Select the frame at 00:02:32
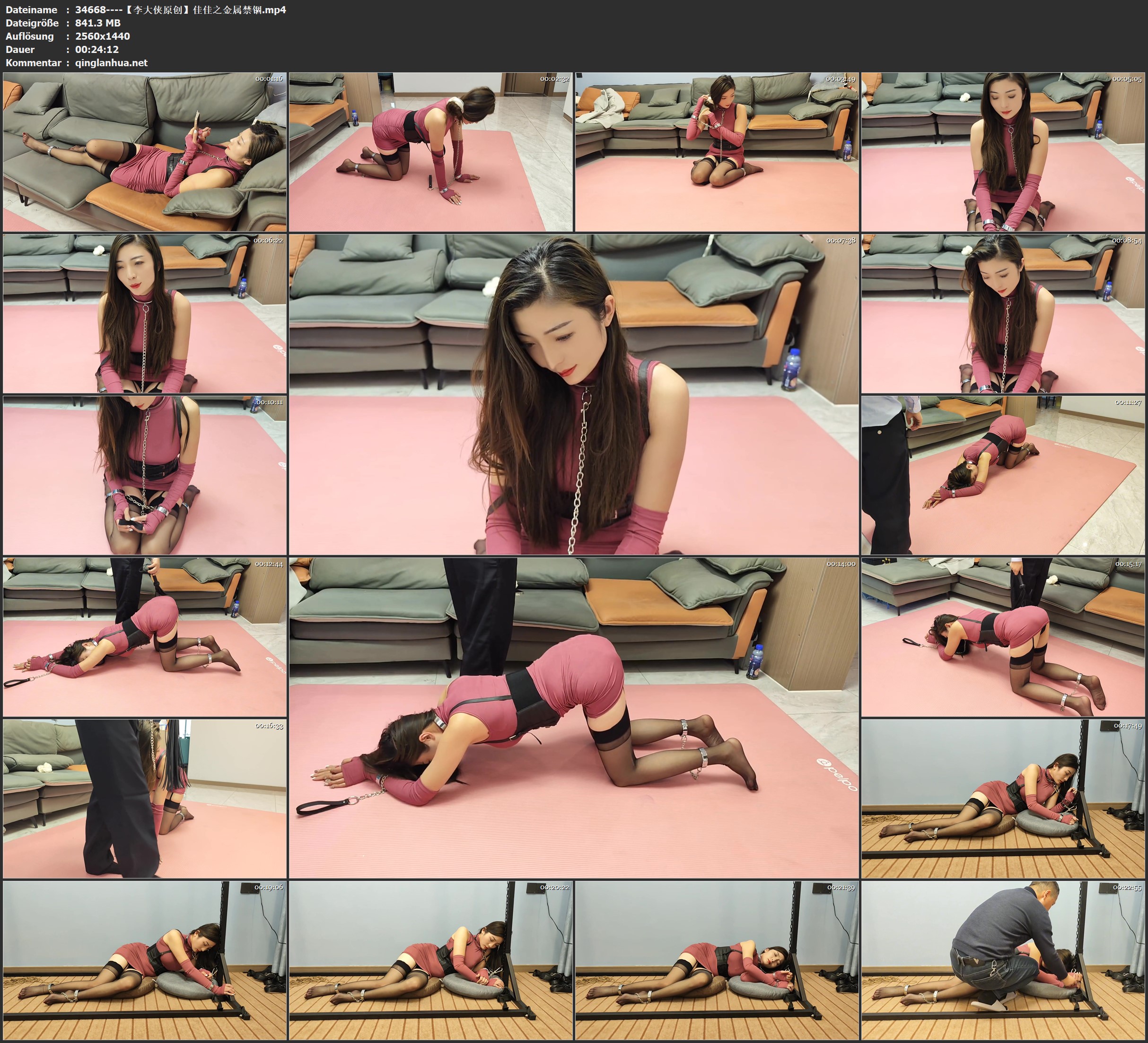Viewport: 1148px width, 1043px height. 430,151
